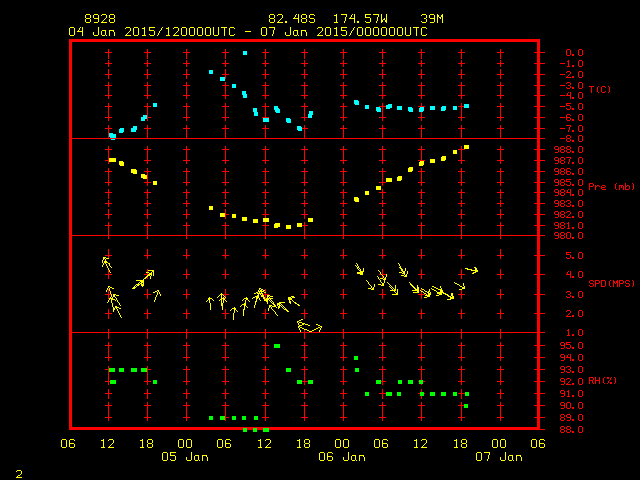Screen dimensions: 640x480
Task: Click the elevation label 39M
Action: (432, 19)
